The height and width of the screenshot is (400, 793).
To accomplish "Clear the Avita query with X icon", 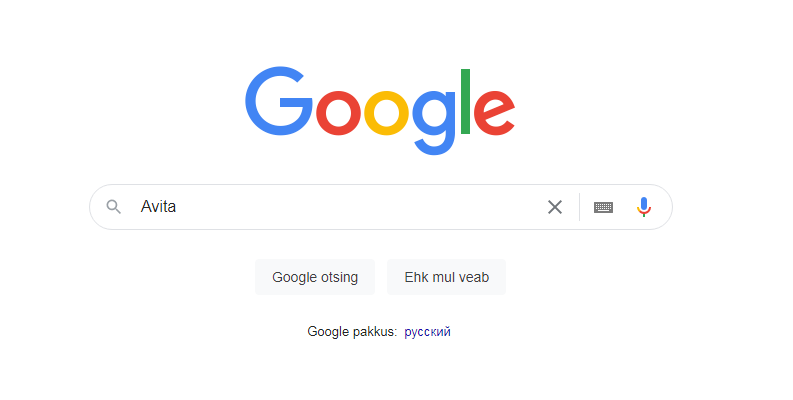I will coord(555,207).
